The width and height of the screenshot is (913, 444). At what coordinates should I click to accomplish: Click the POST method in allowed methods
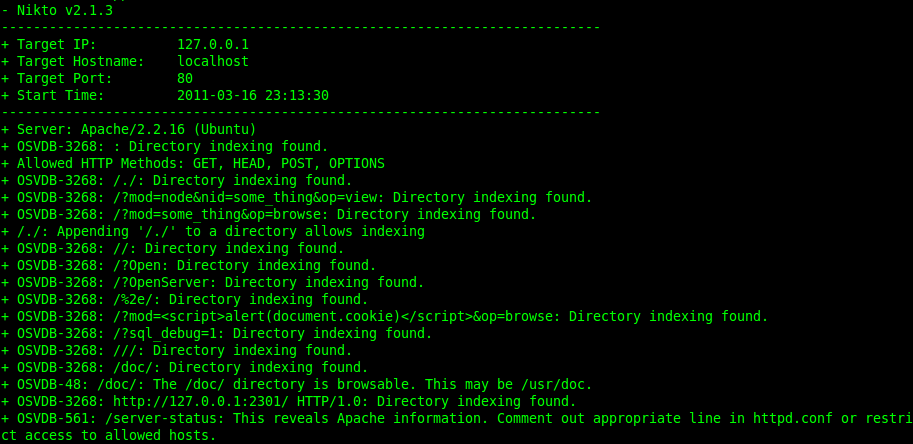point(301,163)
